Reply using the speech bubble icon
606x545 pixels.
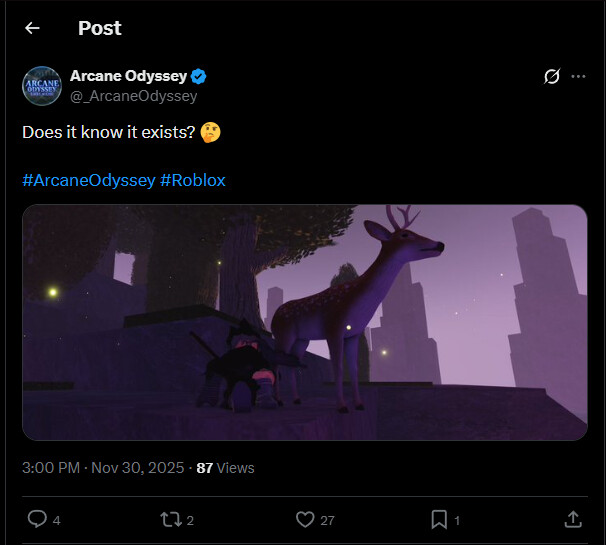pyautogui.click(x=37, y=519)
